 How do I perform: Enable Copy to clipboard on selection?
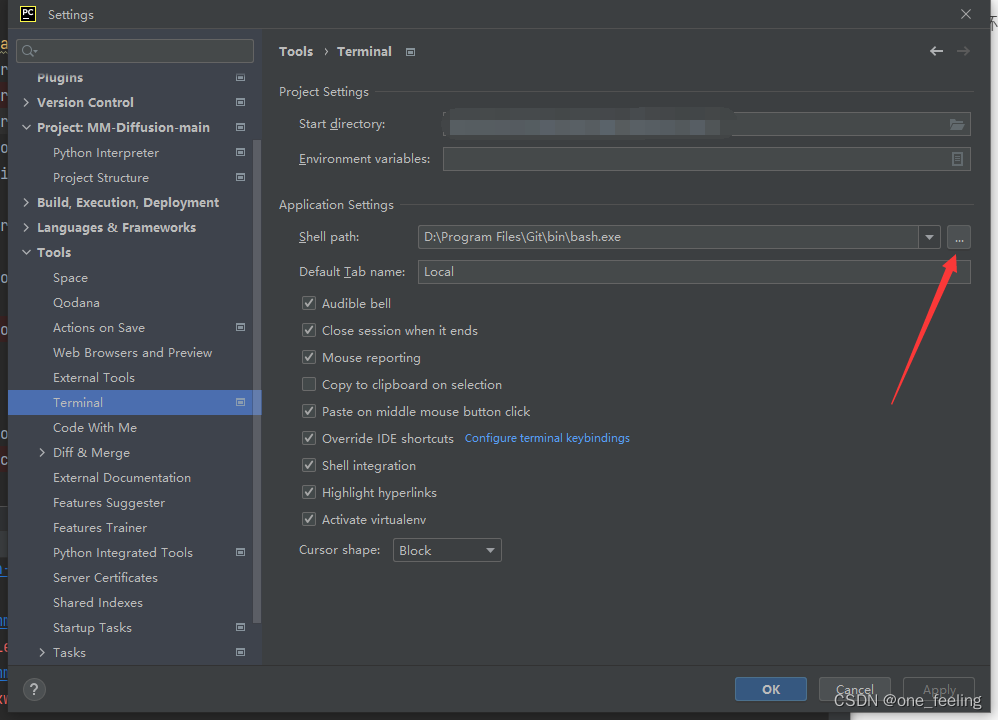pos(309,385)
